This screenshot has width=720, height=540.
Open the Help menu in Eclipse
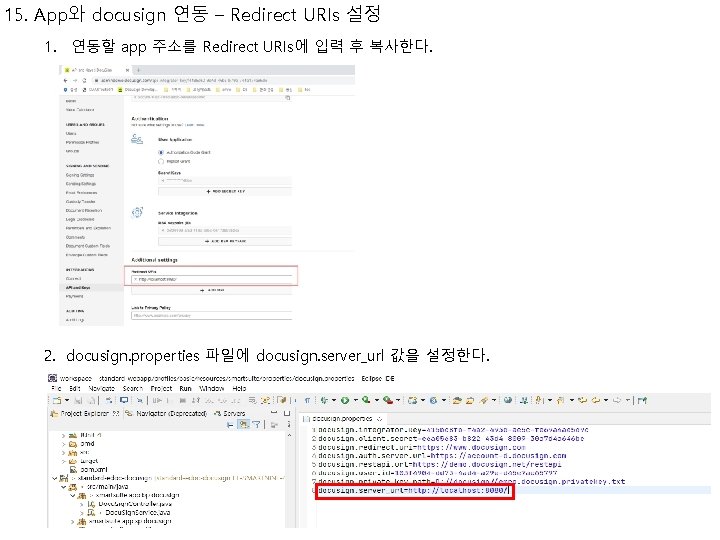tap(239, 388)
